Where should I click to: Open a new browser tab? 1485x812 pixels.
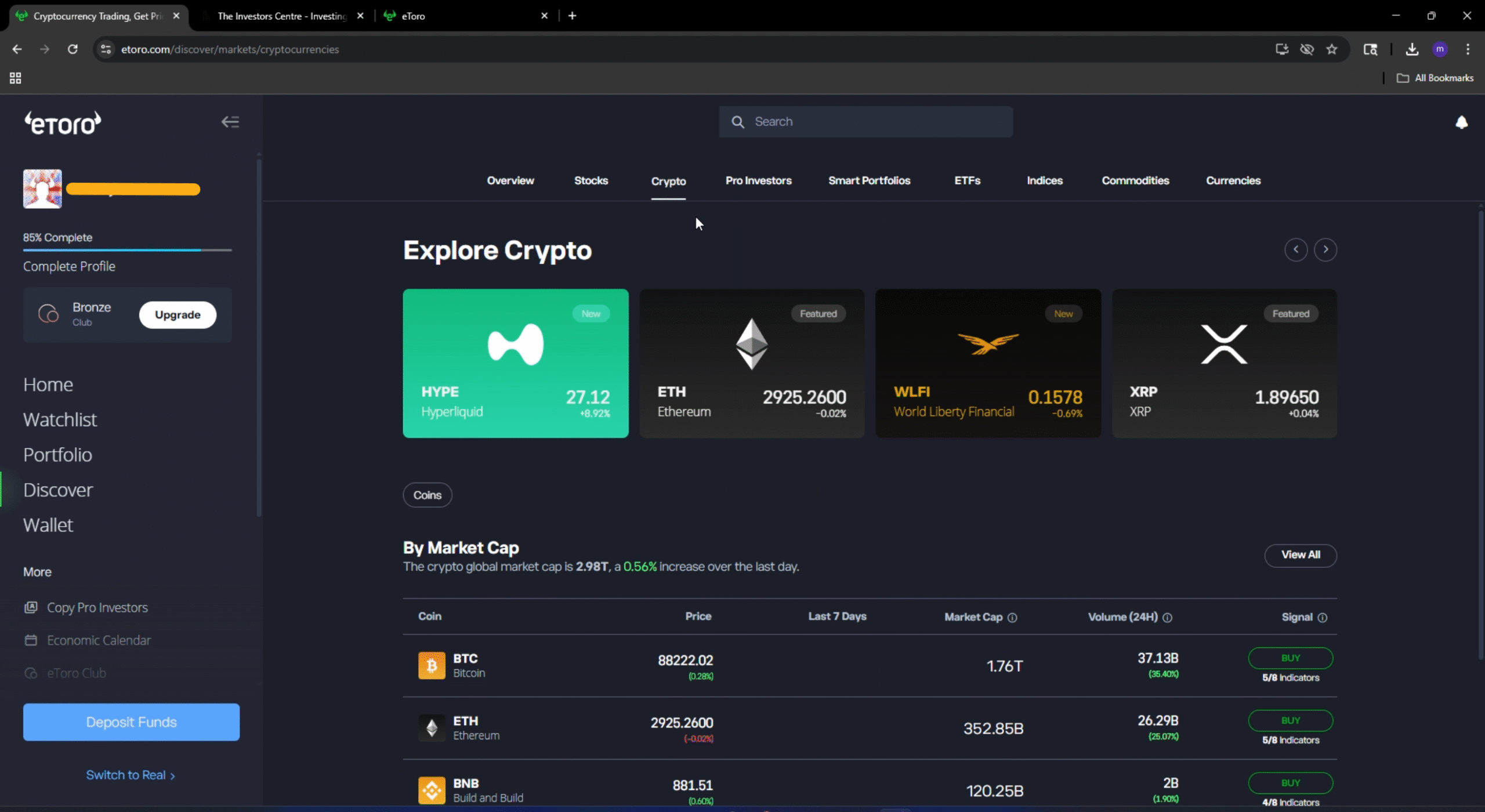tap(572, 16)
